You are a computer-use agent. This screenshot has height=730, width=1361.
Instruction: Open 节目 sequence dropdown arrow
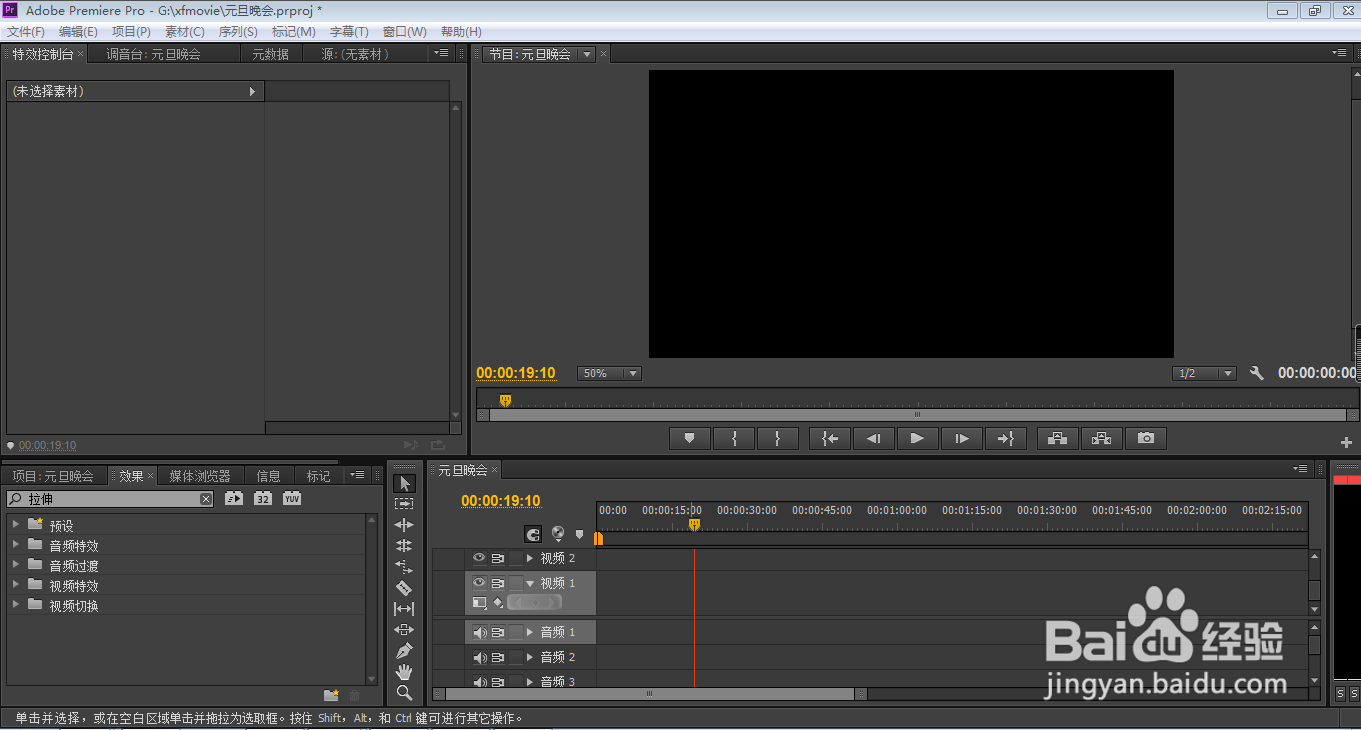point(588,54)
